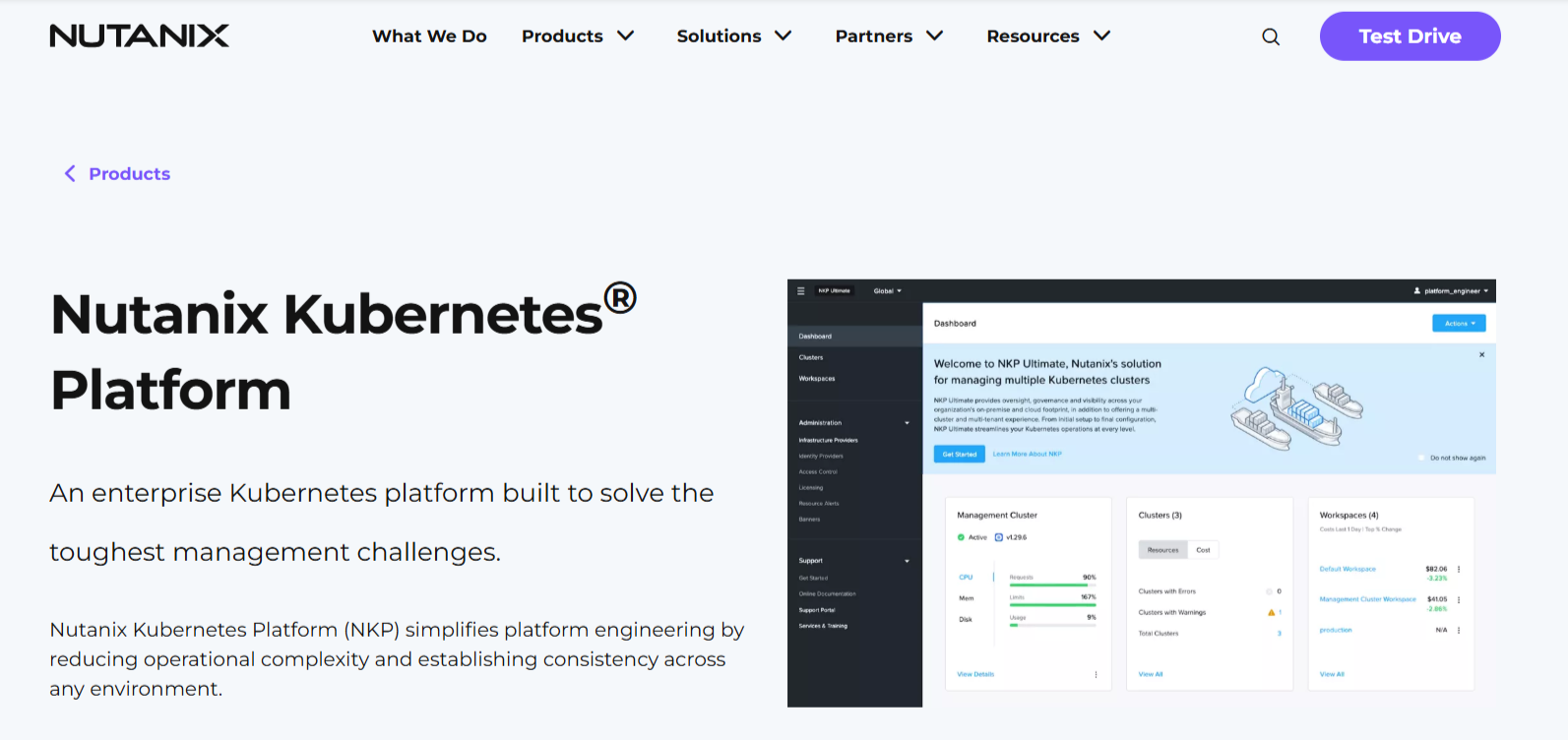The width and height of the screenshot is (1568, 740).
Task: Open Licensing in sidebar
Action: pos(811,487)
